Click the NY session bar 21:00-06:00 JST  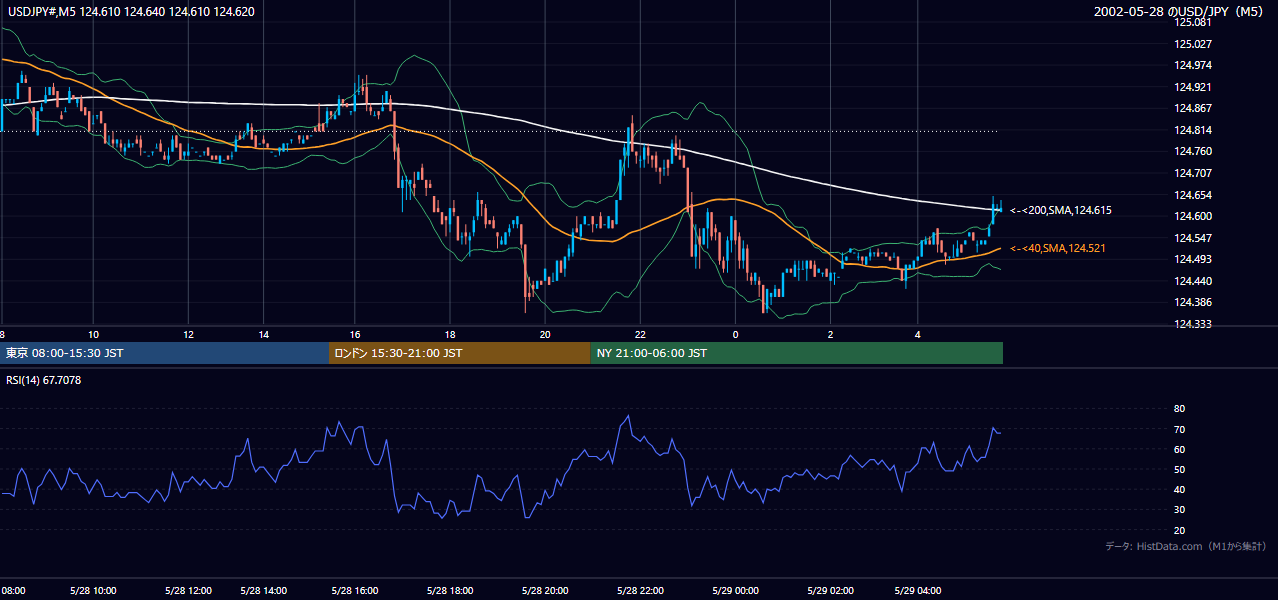[x=796, y=353]
